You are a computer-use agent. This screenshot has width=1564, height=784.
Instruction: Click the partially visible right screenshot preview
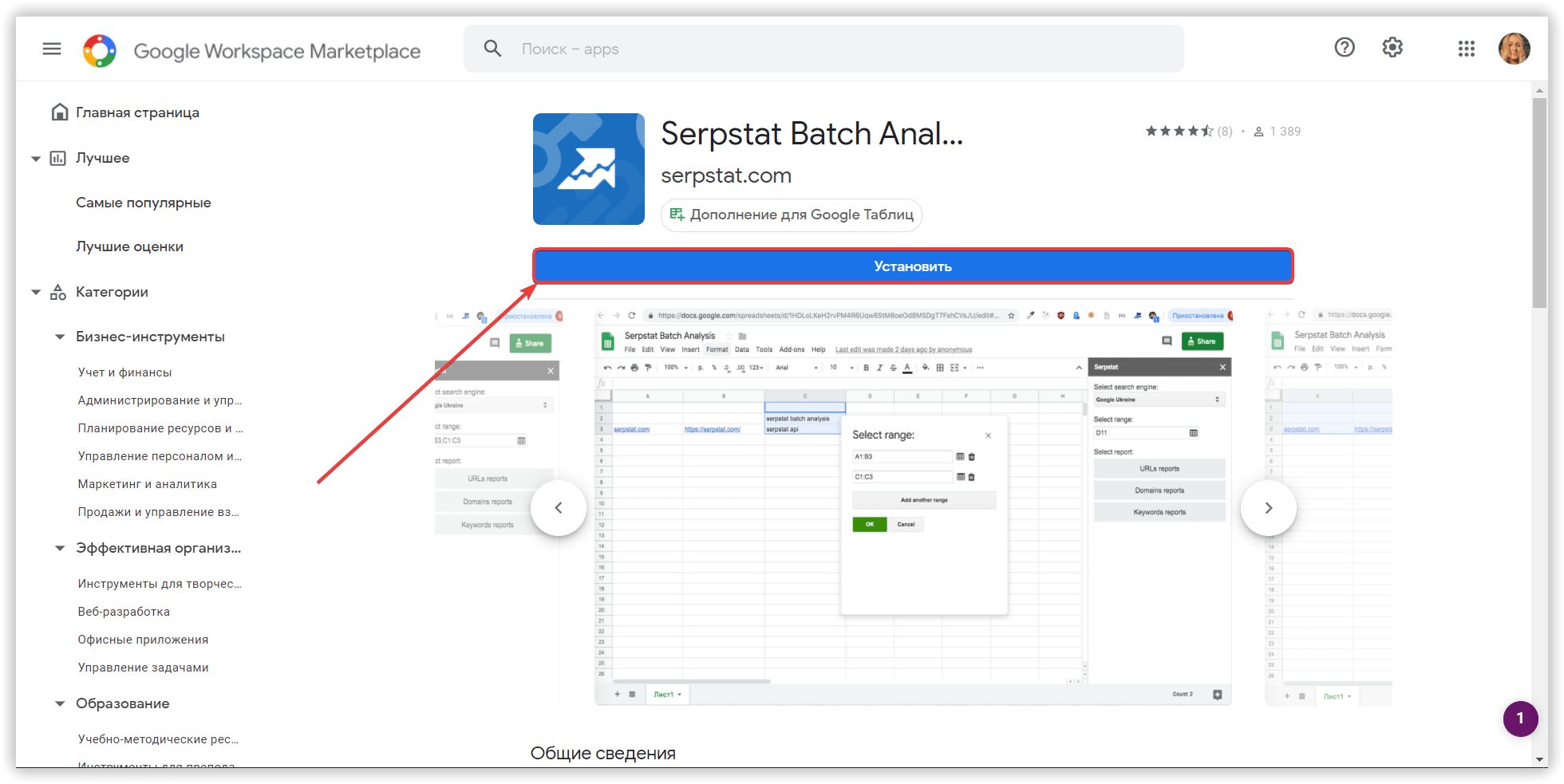[1329, 507]
